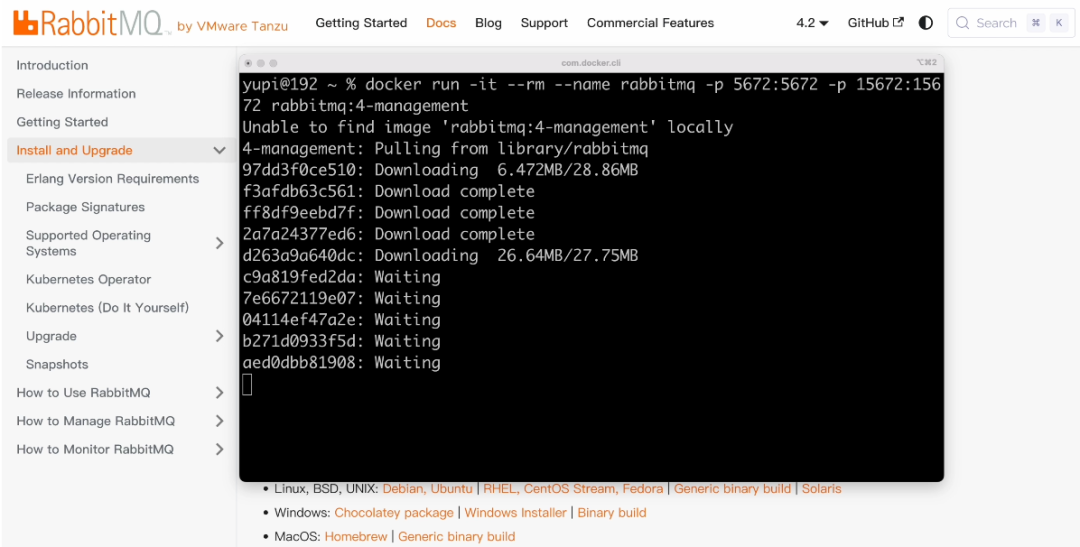Screen dimensions: 1080x547
Task: Expand Supported Operating Systems chevron
Action: tap(220, 243)
